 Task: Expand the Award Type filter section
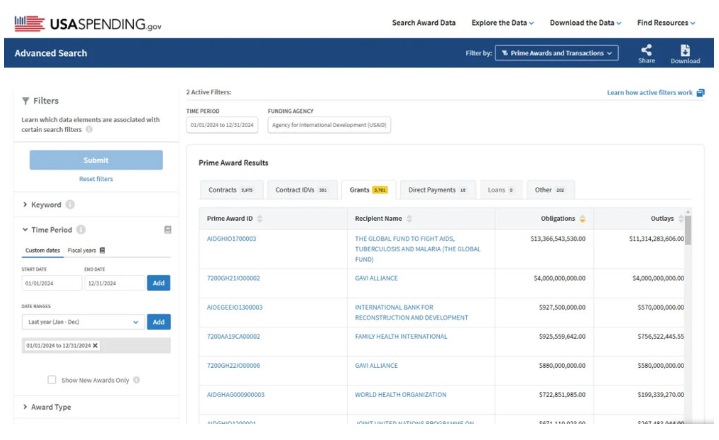pos(25,407)
